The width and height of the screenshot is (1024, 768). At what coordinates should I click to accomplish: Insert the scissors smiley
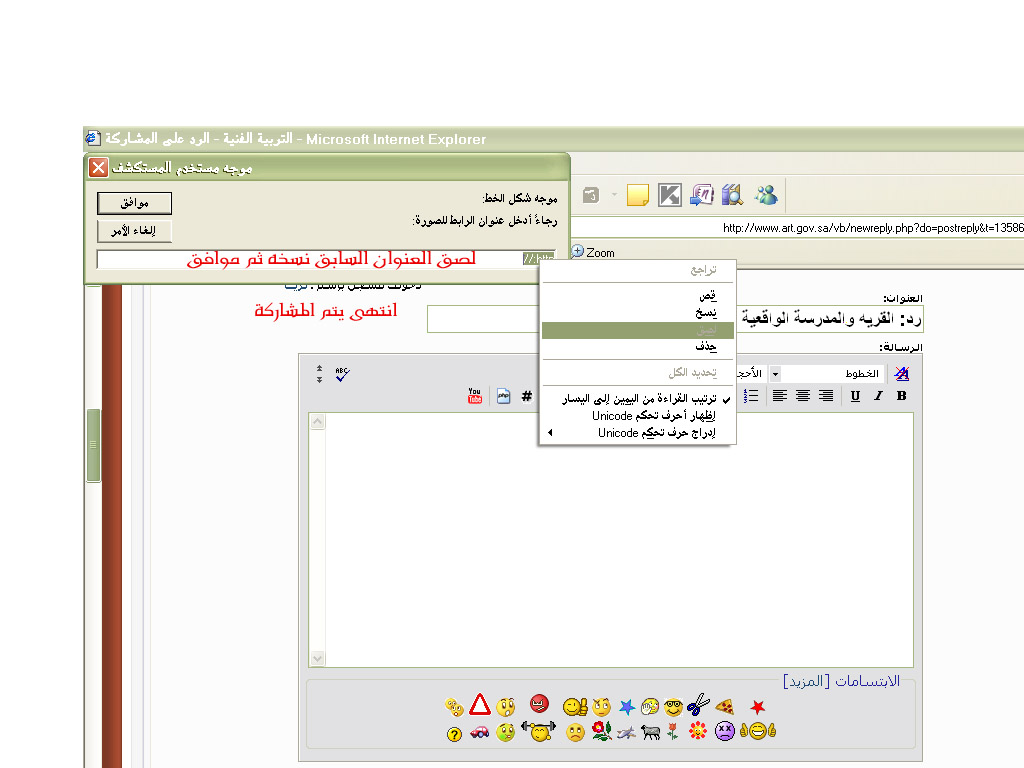coord(698,706)
